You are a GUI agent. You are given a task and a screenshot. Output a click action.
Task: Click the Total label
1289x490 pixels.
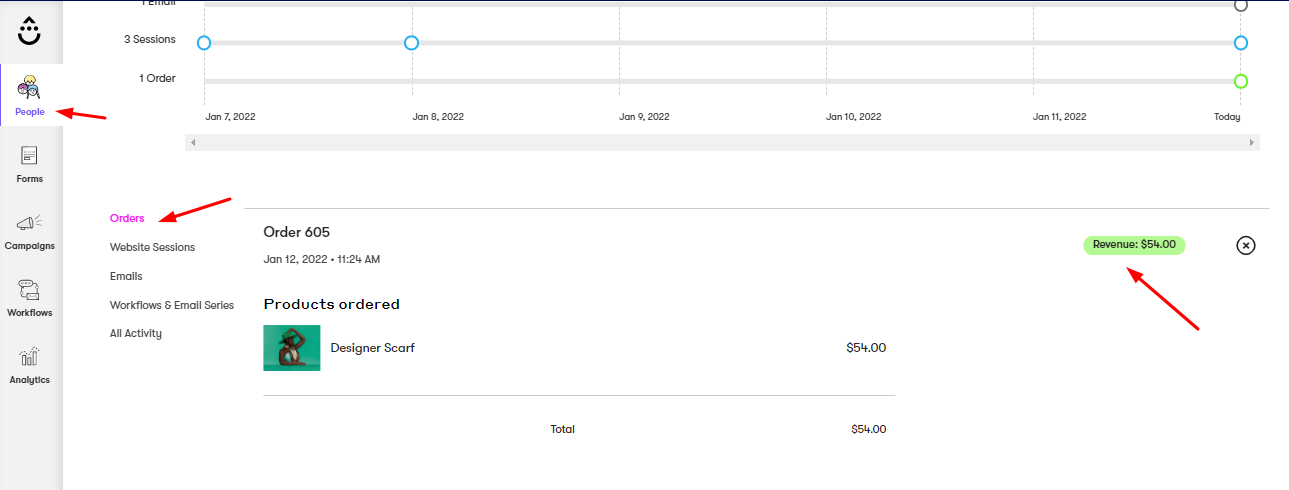pos(563,429)
